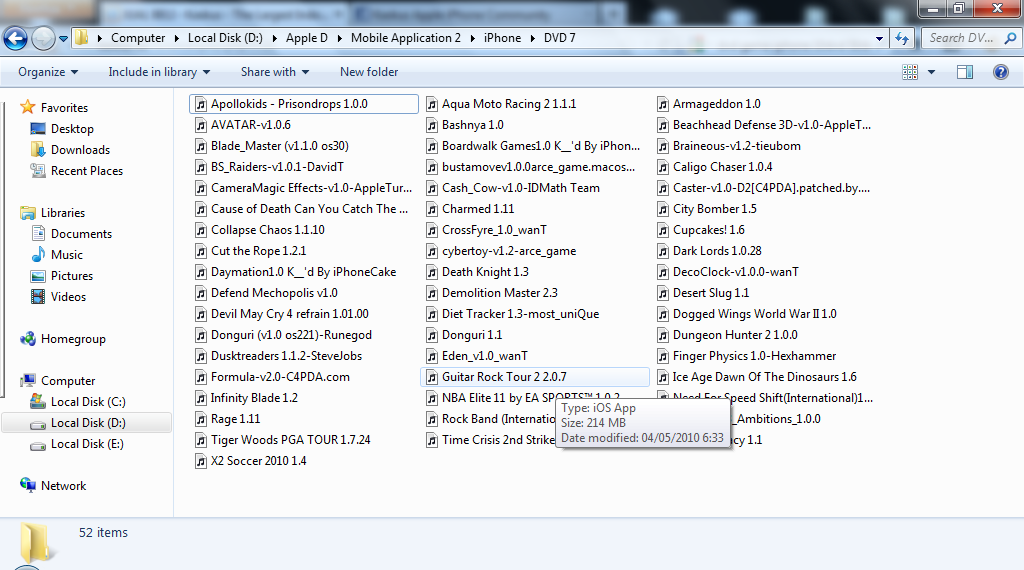1024x570 pixels.
Task: Open the recent pages dropdown arrow
Action: [63, 39]
